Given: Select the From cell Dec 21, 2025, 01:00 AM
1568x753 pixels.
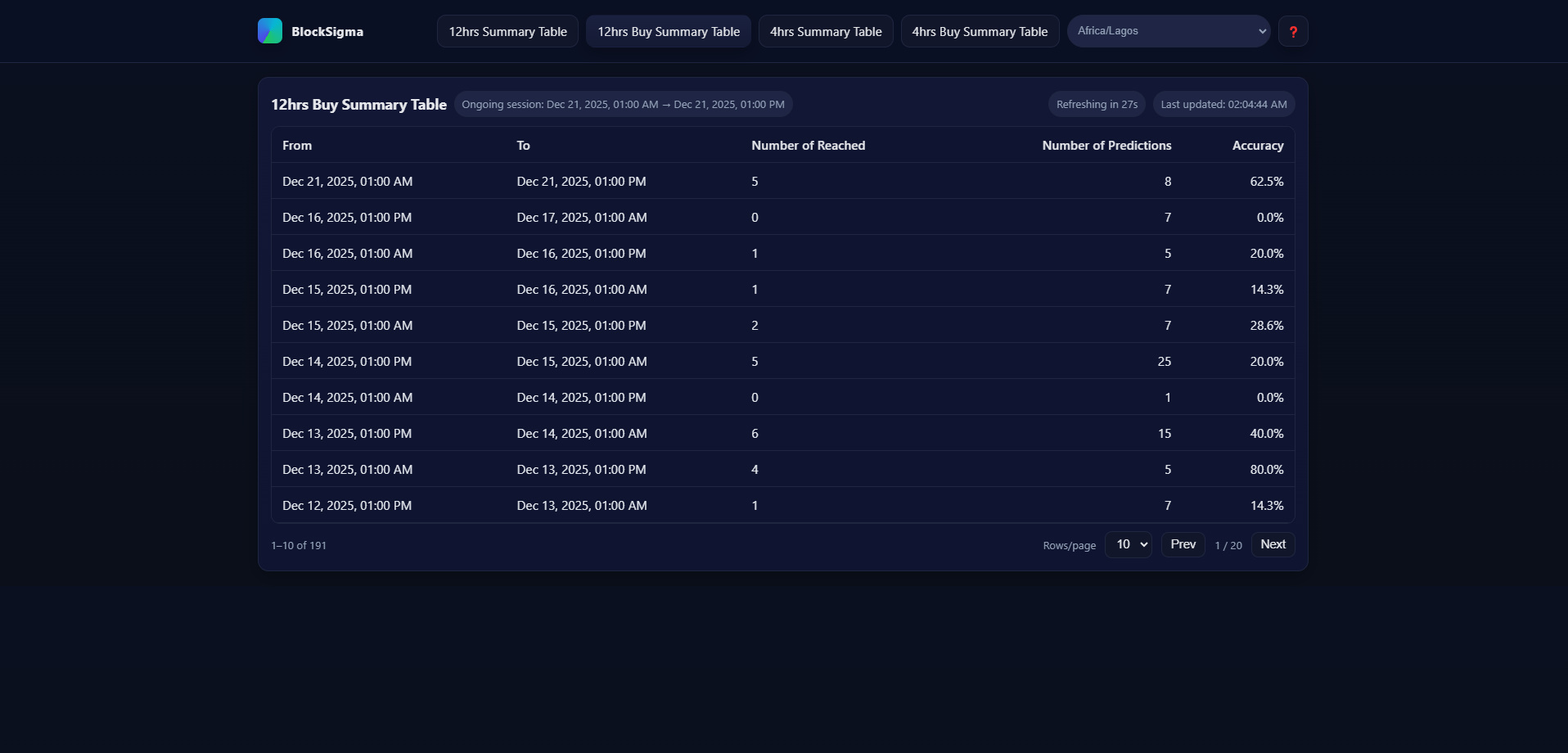Looking at the screenshot, I should coord(347,181).
